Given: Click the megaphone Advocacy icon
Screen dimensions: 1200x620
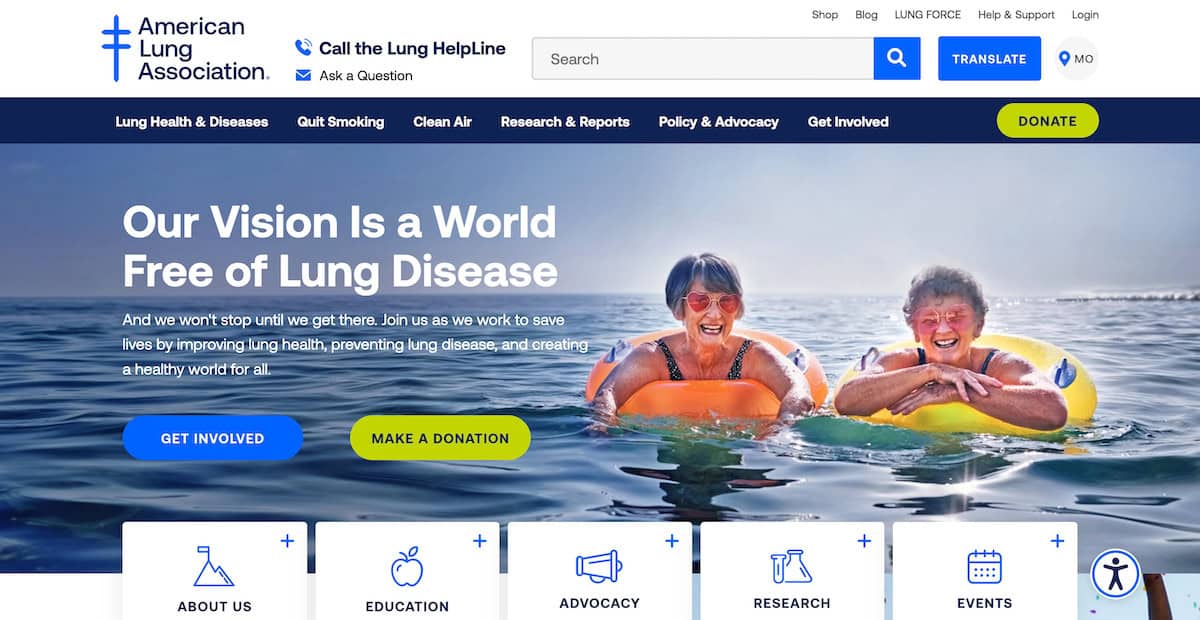Looking at the screenshot, I should click(x=599, y=566).
